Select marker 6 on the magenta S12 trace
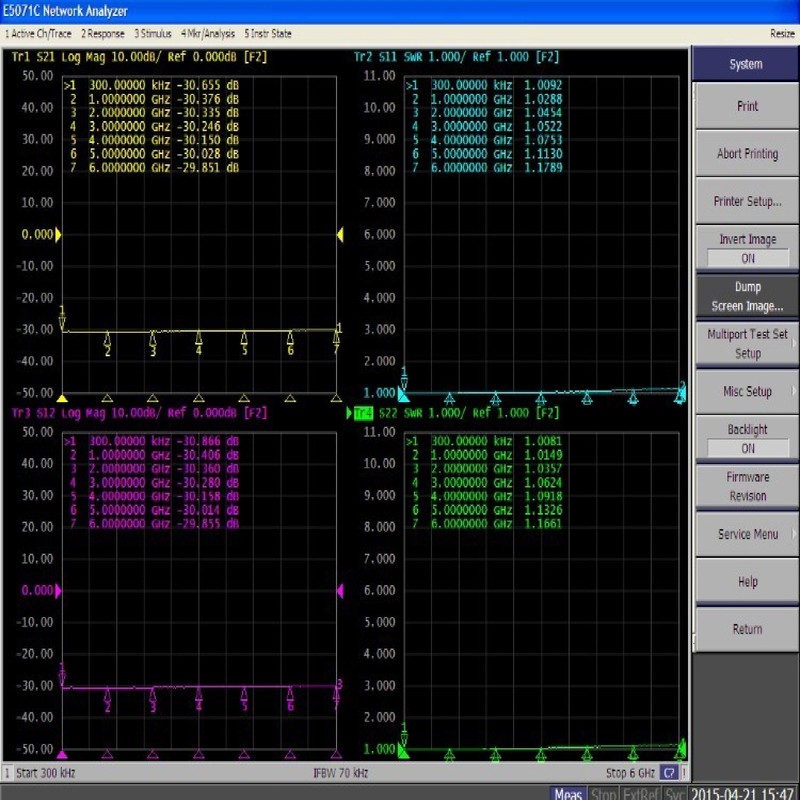800x800 pixels. pos(290,698)
